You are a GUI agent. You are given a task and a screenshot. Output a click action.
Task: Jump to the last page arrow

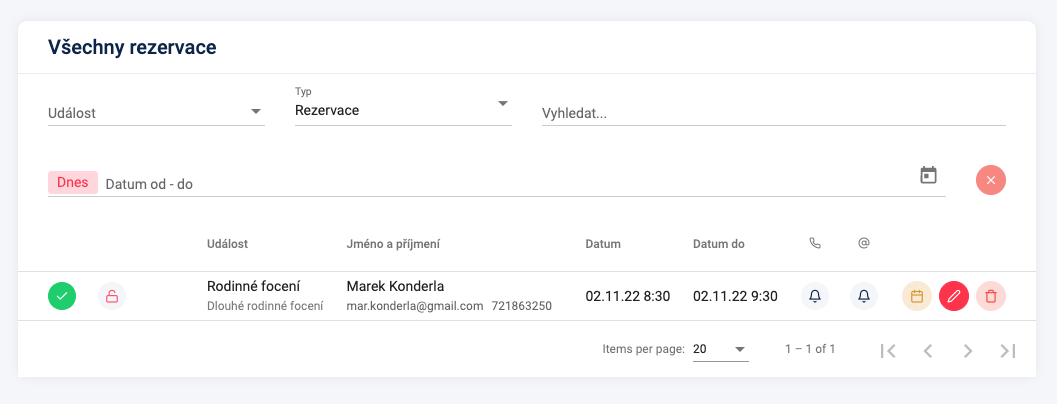(x=1008, y=350)
